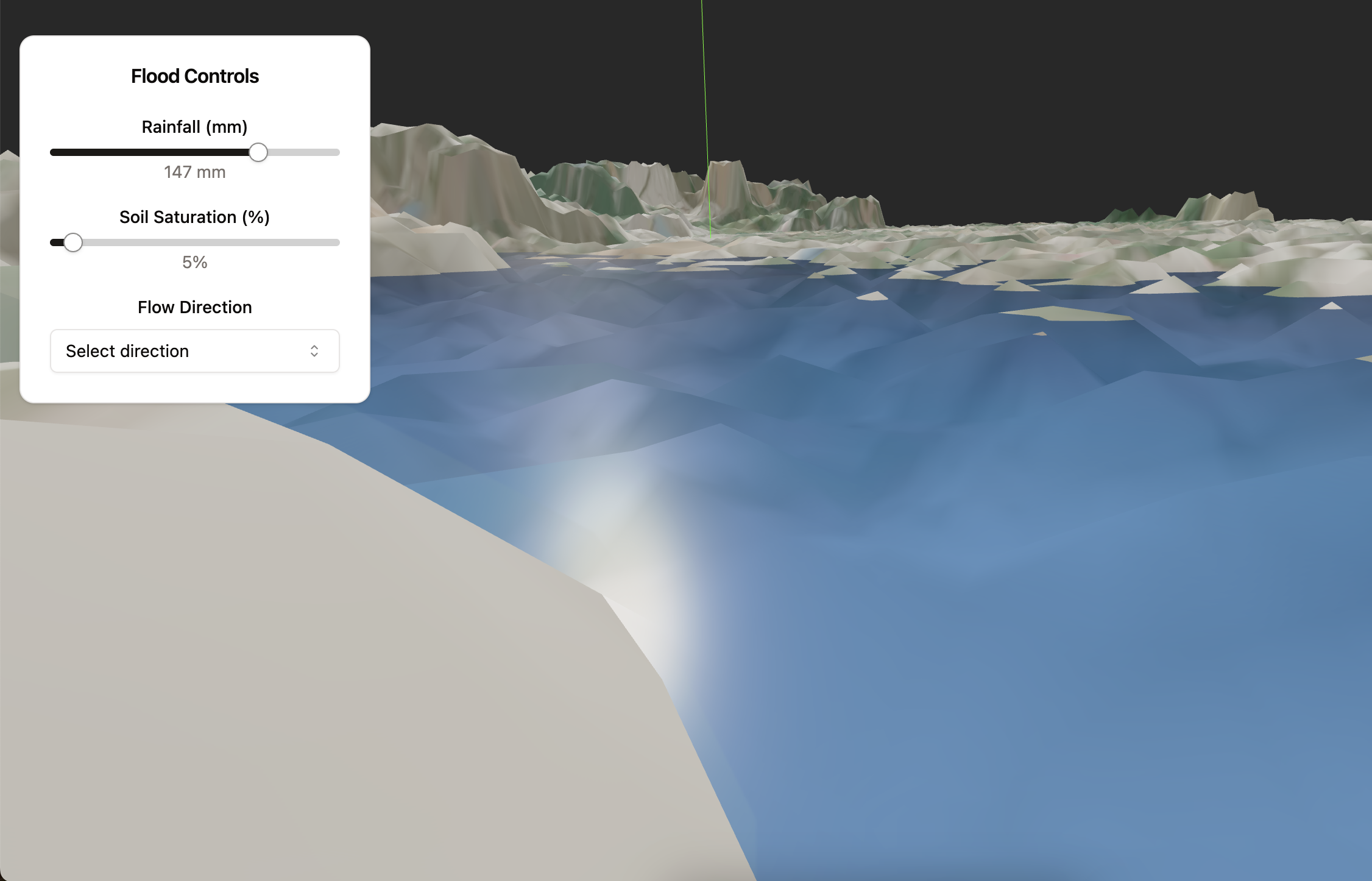
Task: Click the 5% saturation value text
Action: click(194, 263)
